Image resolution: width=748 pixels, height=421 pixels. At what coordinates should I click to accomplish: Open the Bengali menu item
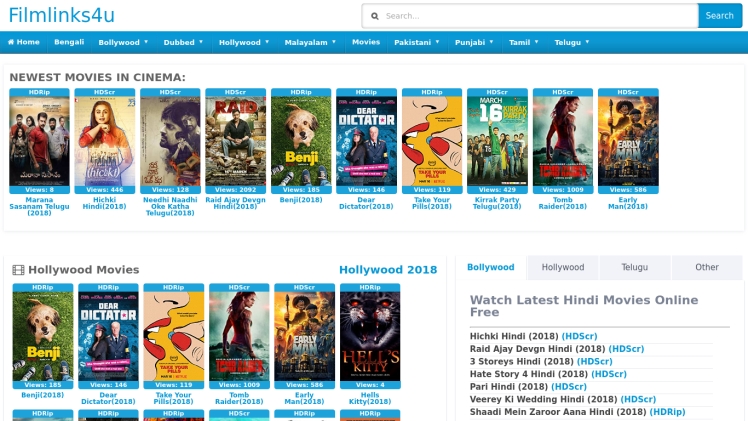click(x=69, y=42)
